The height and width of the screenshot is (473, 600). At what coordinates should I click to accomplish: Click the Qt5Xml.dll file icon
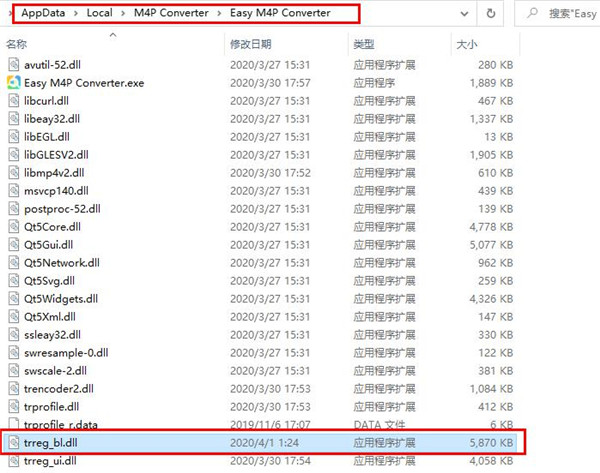[x=14, y=316]
